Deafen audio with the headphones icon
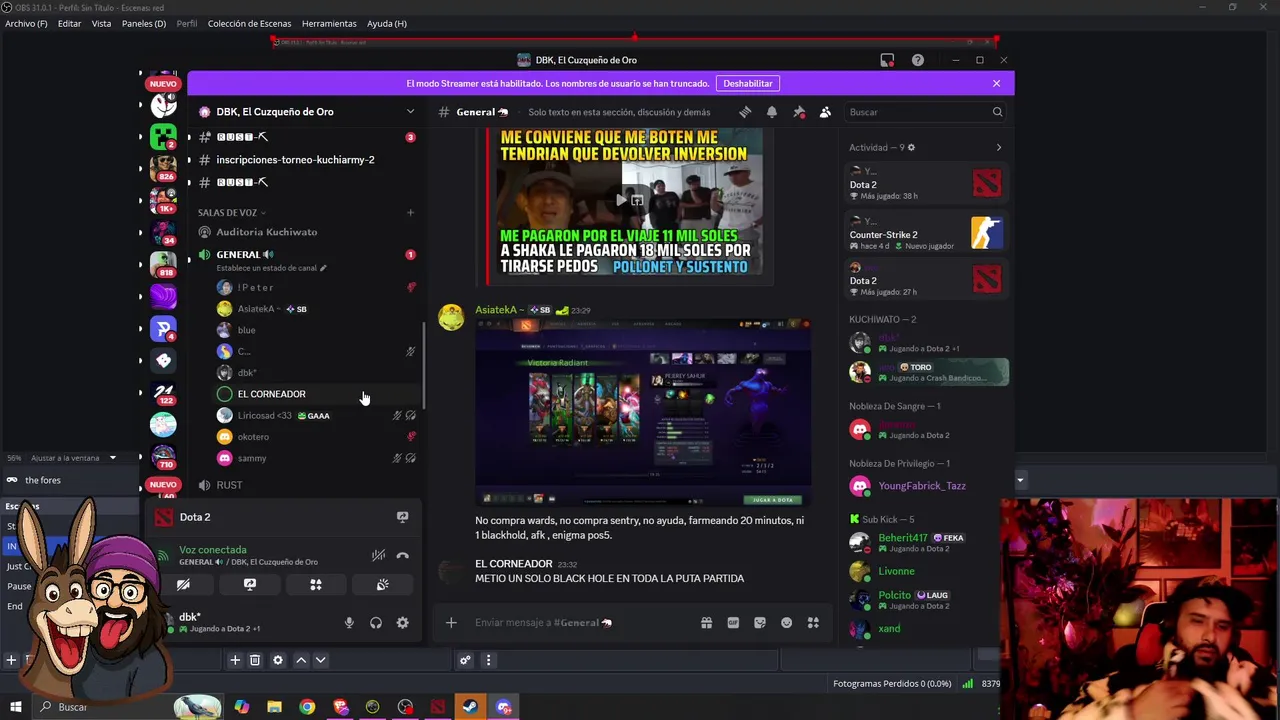 click(376, 623)
